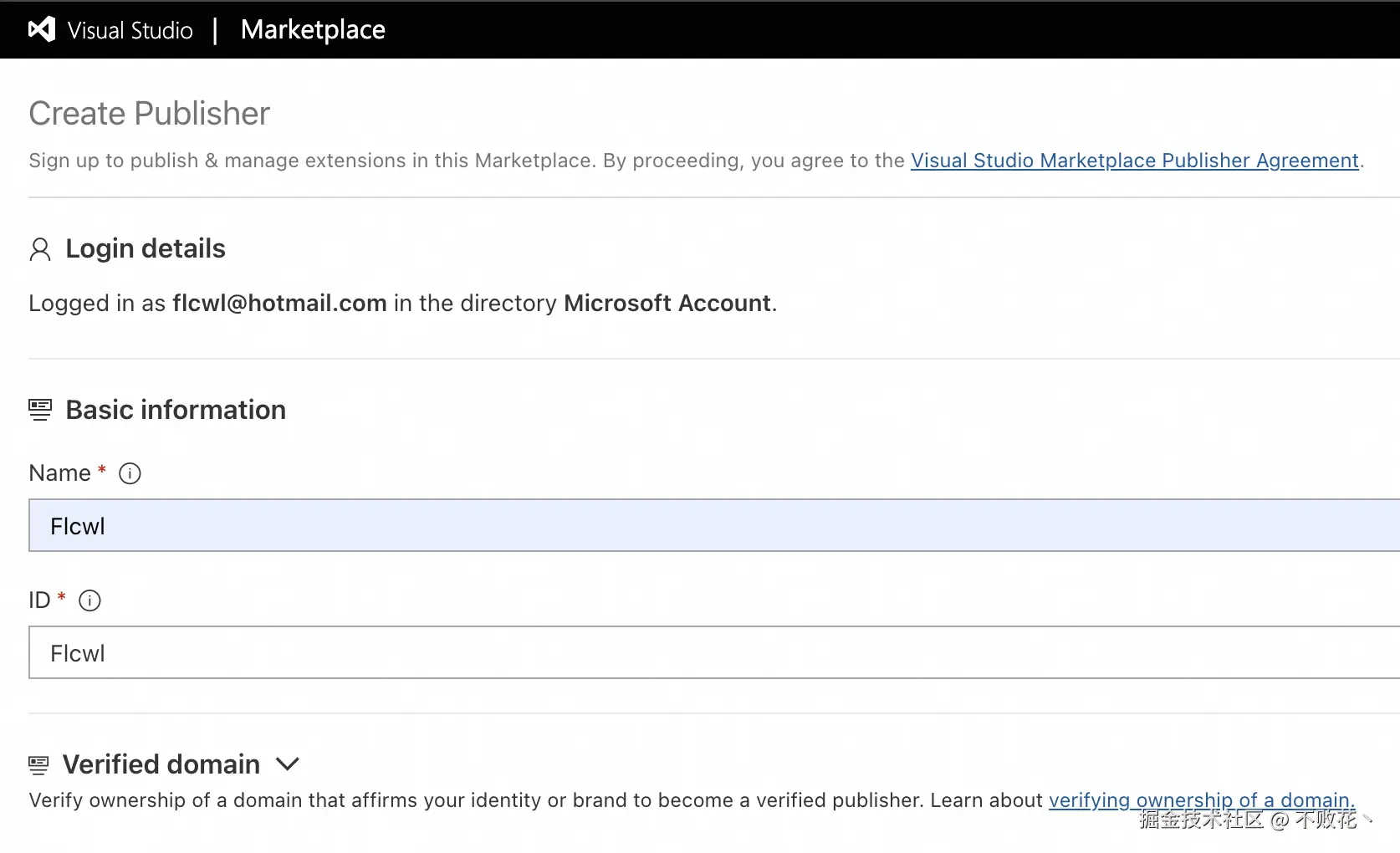Expand the Verified domain chevron
This screenshot has height=853, width=1400.
pos(288,764)
